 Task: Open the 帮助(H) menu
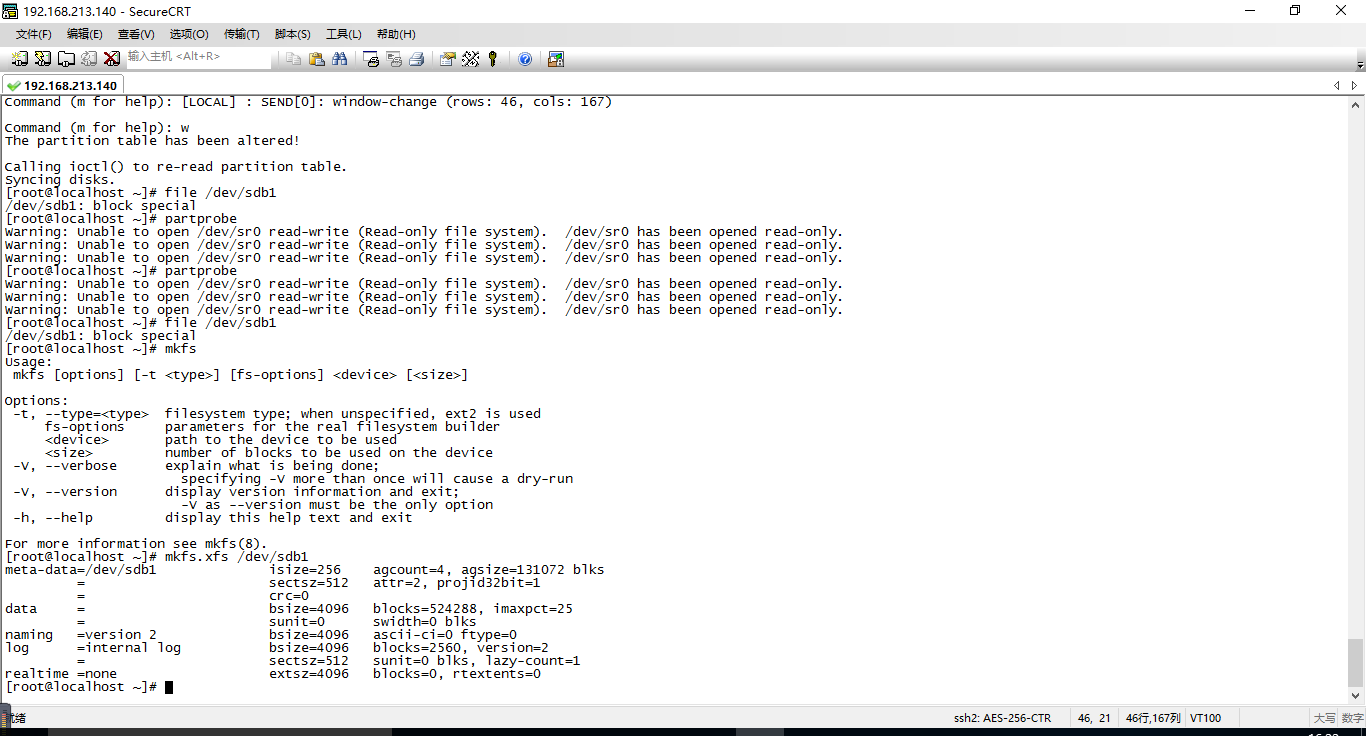395,34
